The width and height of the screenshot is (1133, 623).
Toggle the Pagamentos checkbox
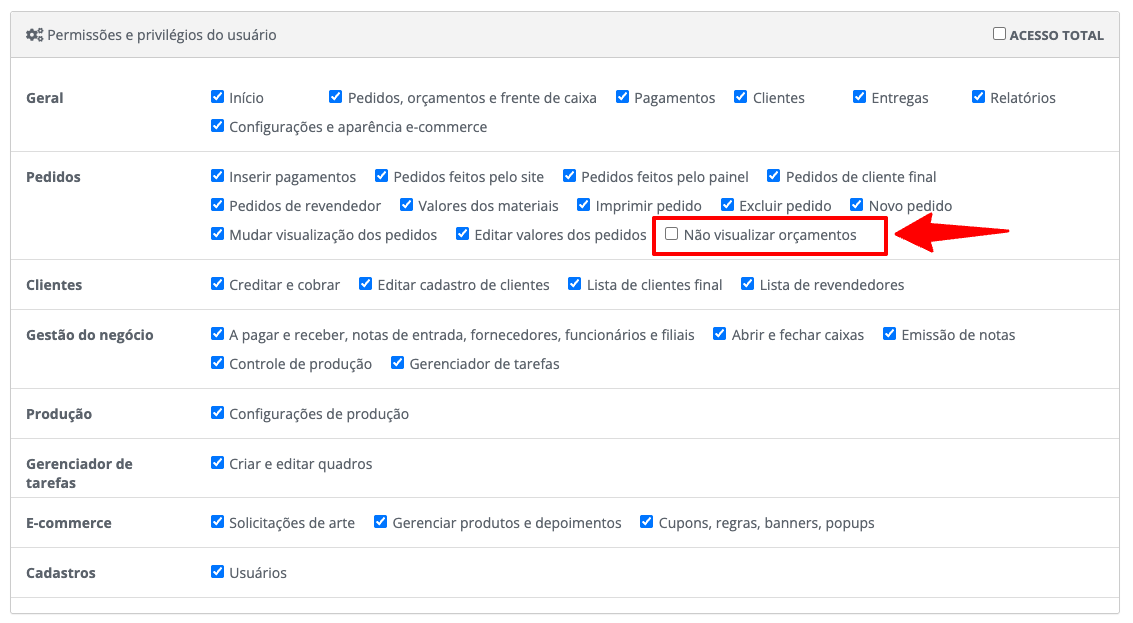(622, 97)
